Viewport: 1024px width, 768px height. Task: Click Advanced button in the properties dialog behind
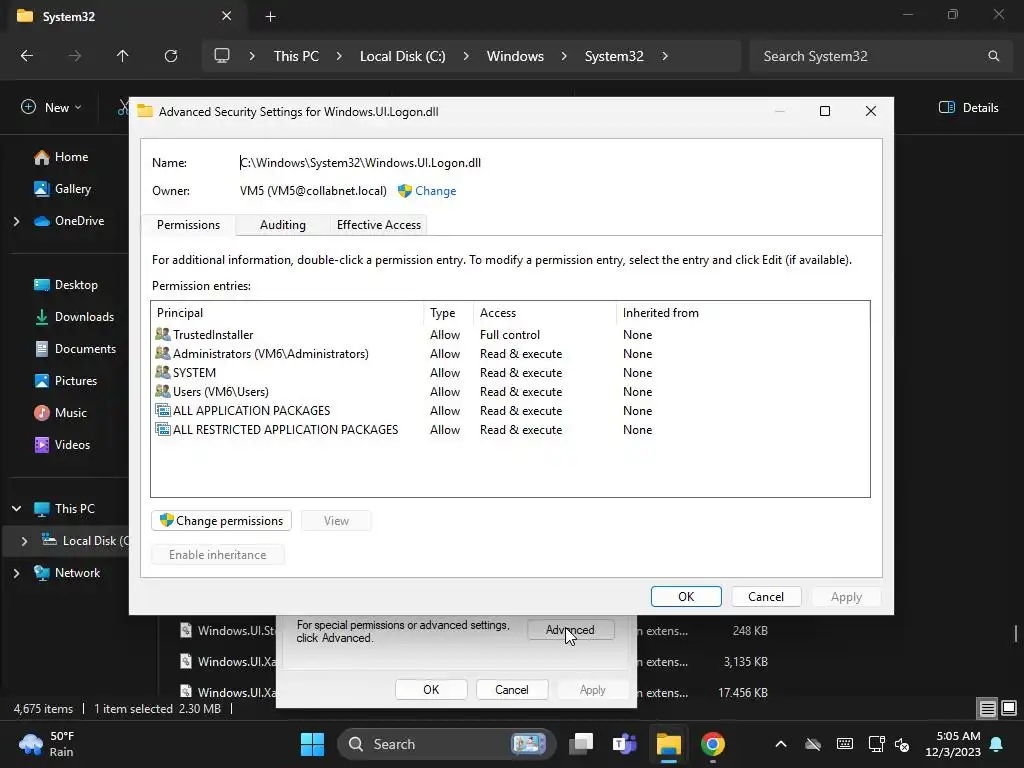[x=570, y=630]
